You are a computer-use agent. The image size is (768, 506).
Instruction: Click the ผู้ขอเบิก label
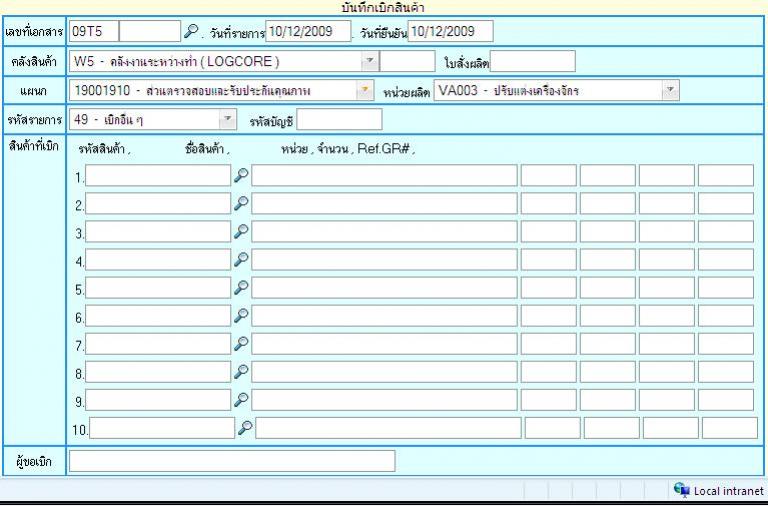[x=34, y=461]
